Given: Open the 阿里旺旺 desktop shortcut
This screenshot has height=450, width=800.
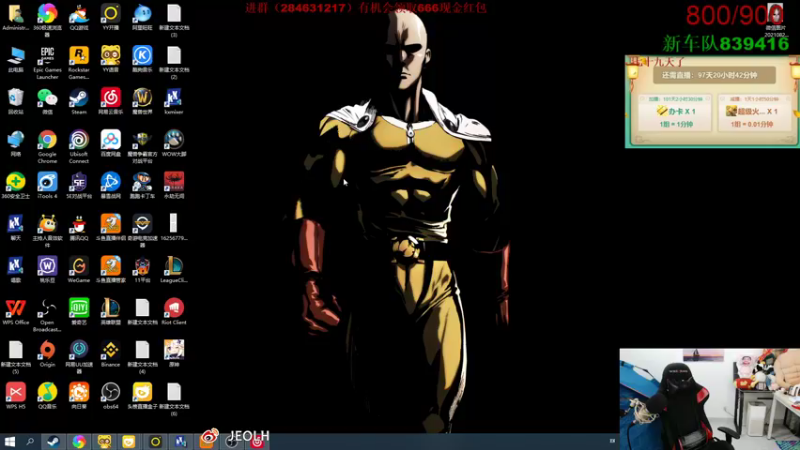Looking at the screenshot, I should (142, 17).
